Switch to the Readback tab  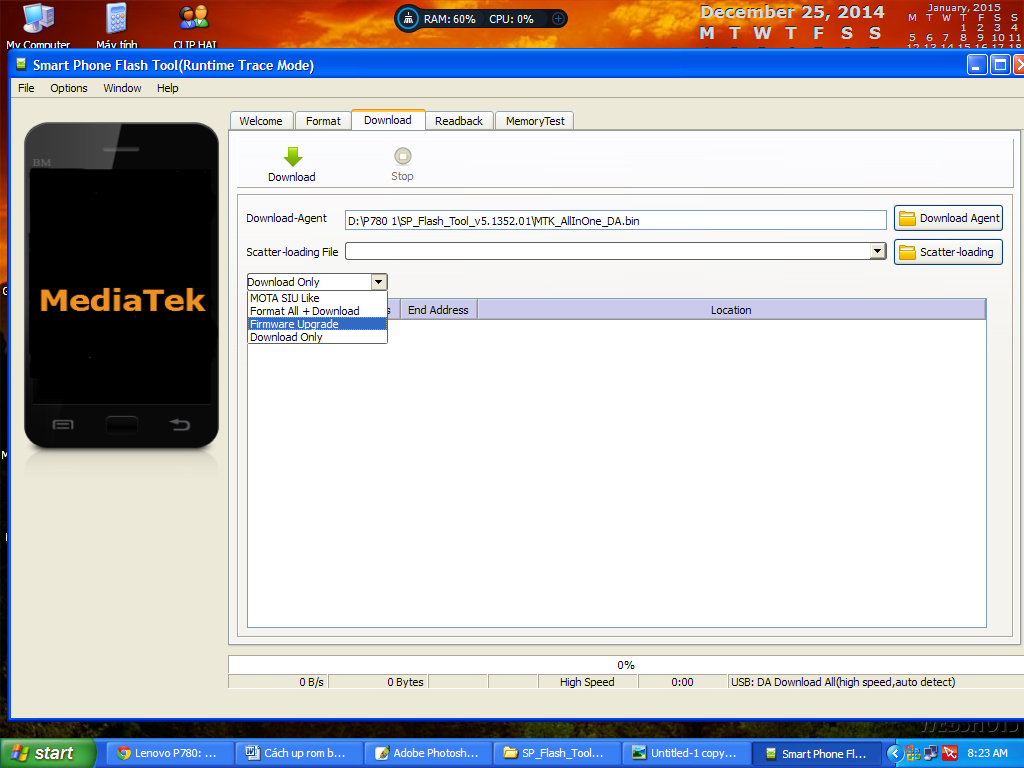(459, 121)
